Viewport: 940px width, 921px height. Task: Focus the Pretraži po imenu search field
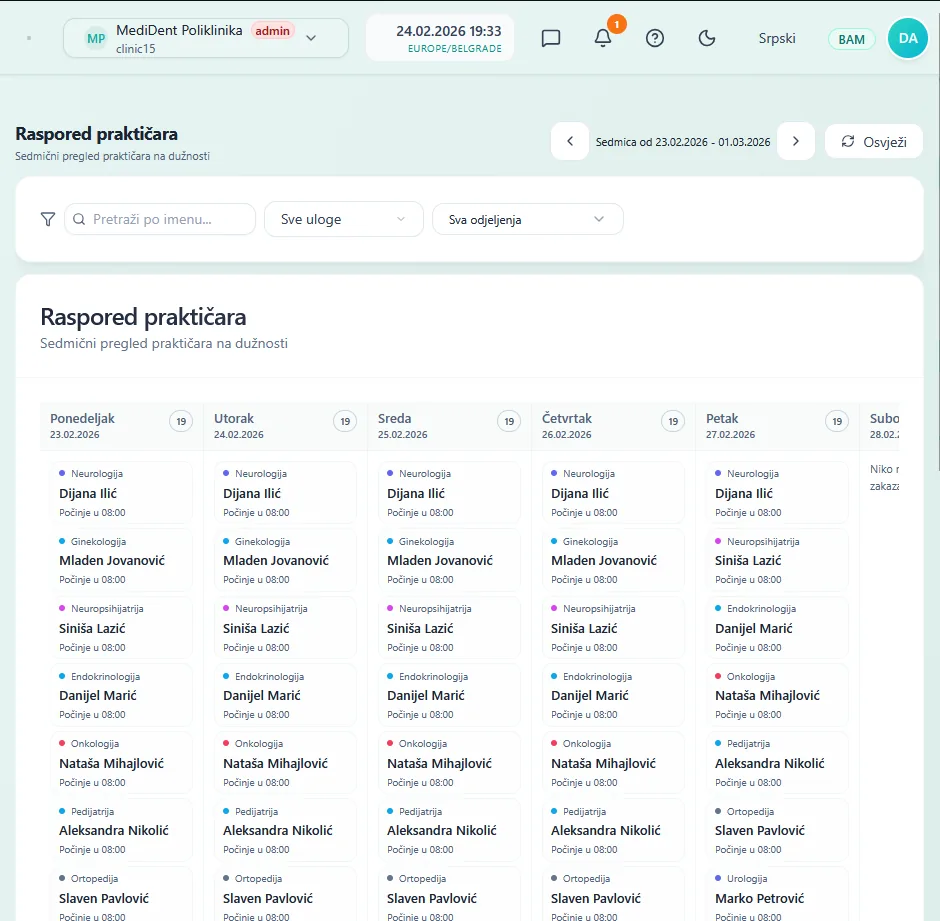(160, 219)
